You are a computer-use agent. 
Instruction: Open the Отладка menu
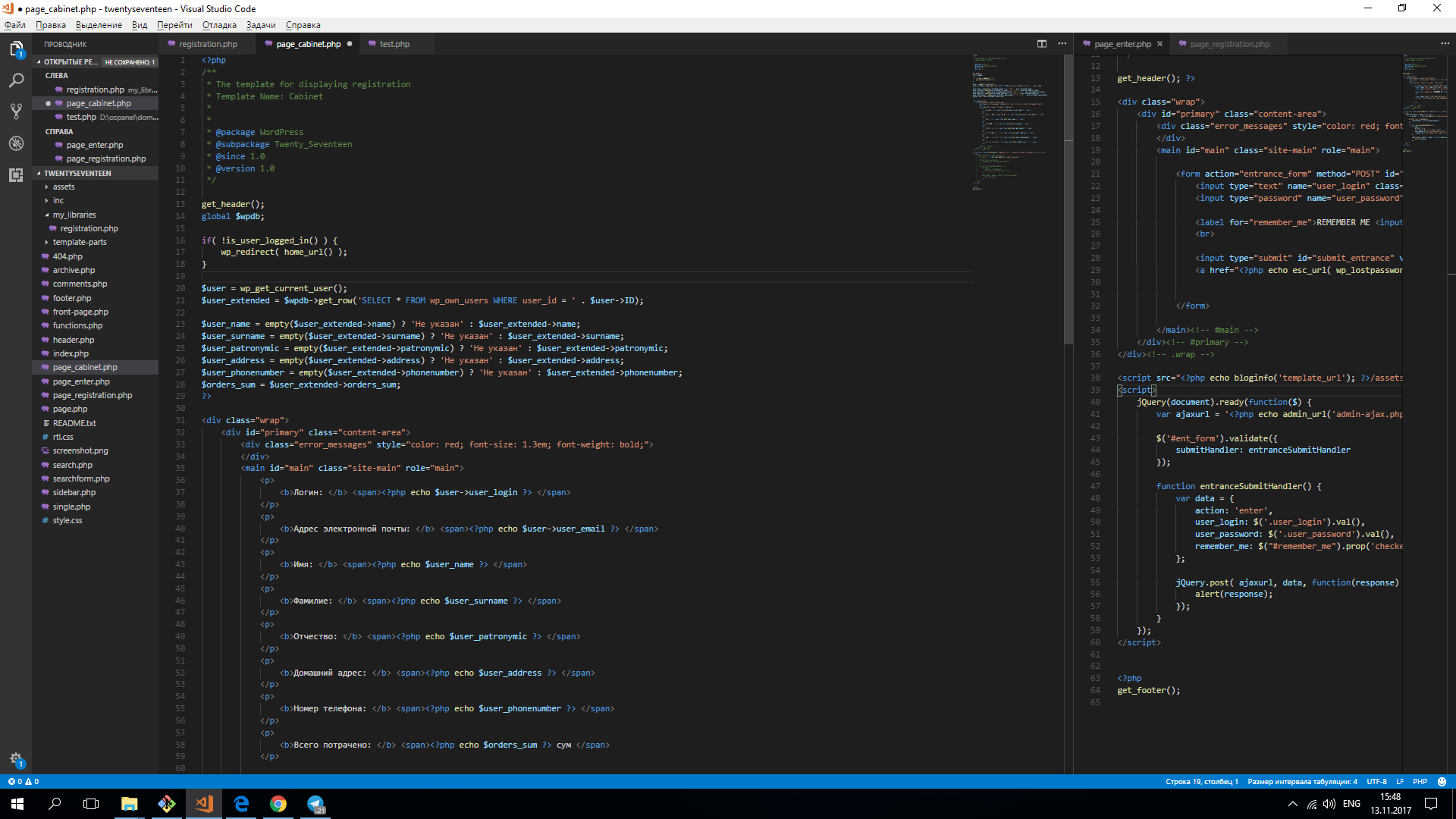point(219,25)
